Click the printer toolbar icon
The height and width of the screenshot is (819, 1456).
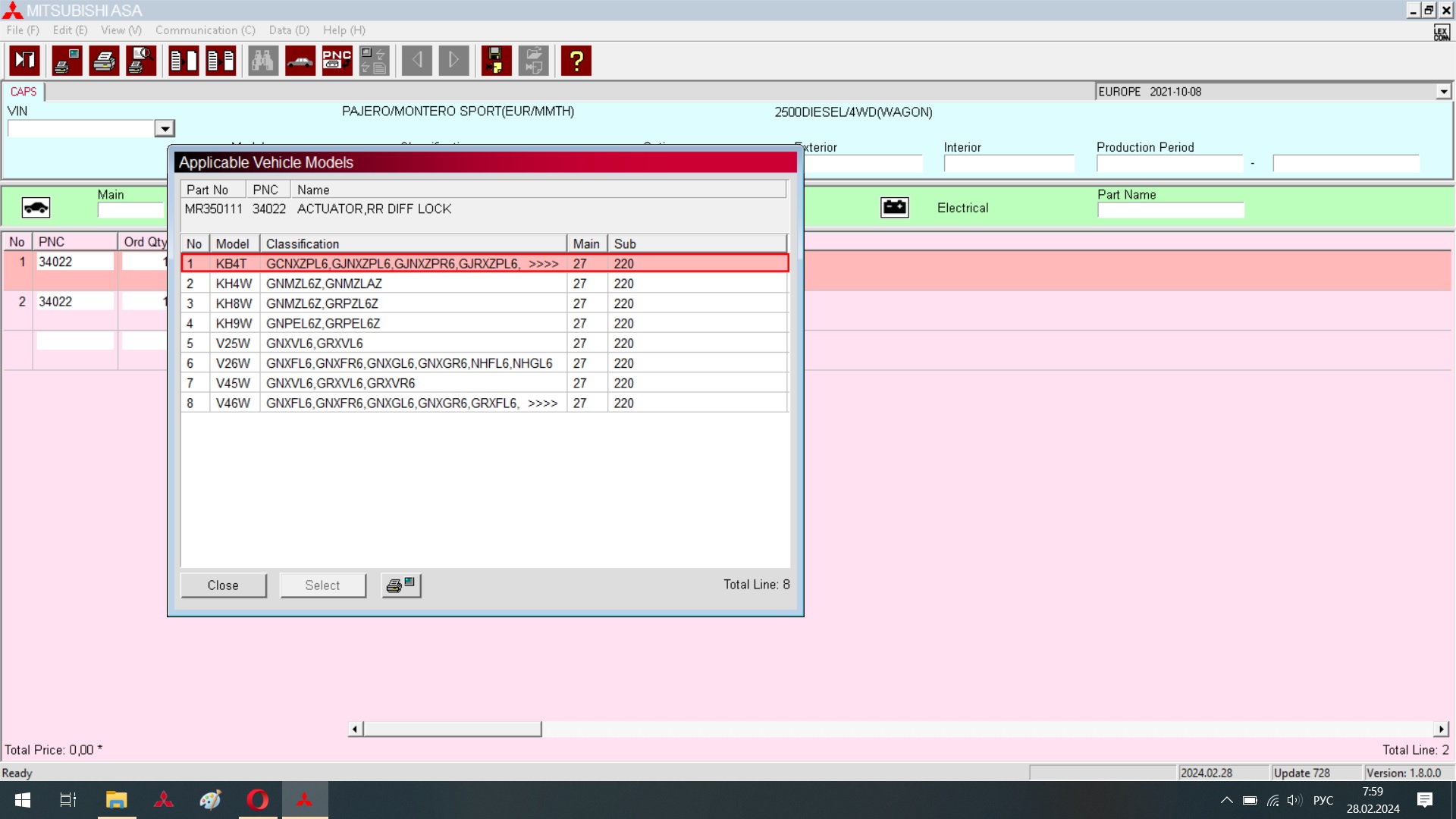104,61
